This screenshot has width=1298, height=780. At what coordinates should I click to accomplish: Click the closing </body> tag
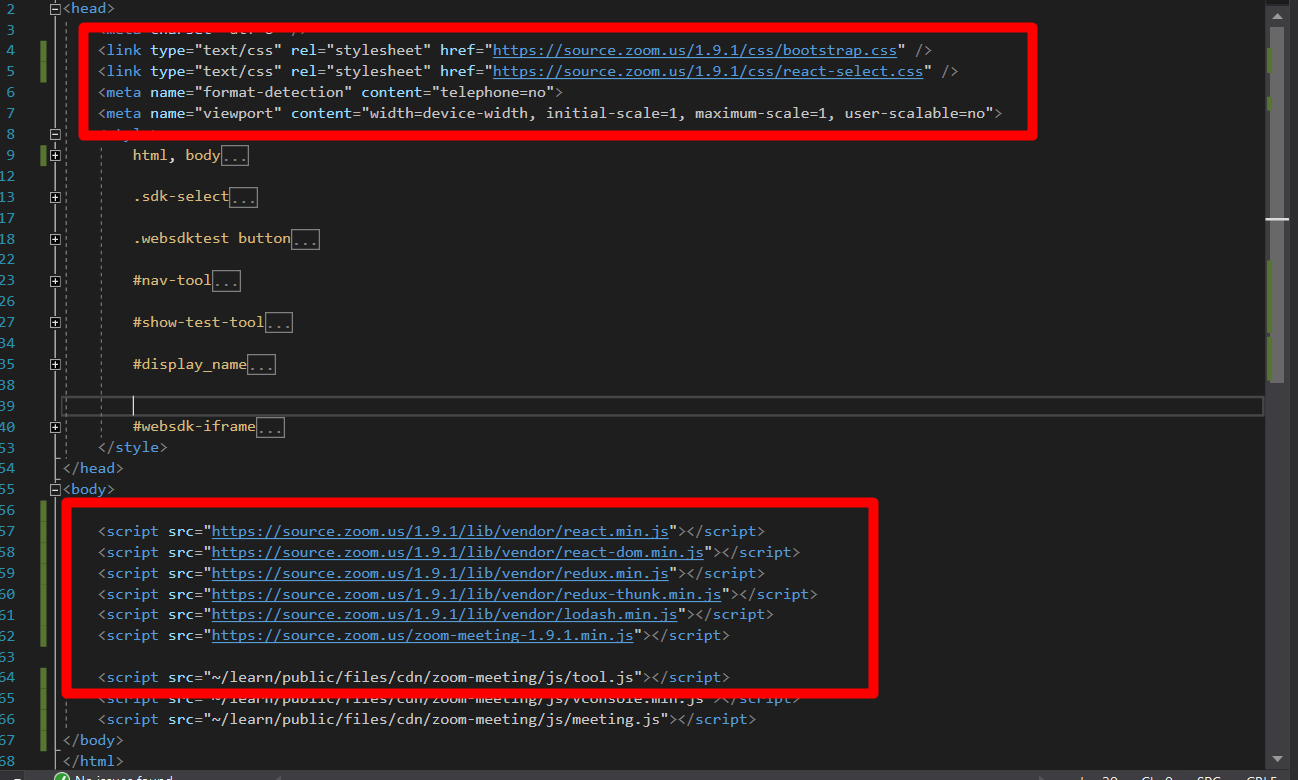coord(93,741)
